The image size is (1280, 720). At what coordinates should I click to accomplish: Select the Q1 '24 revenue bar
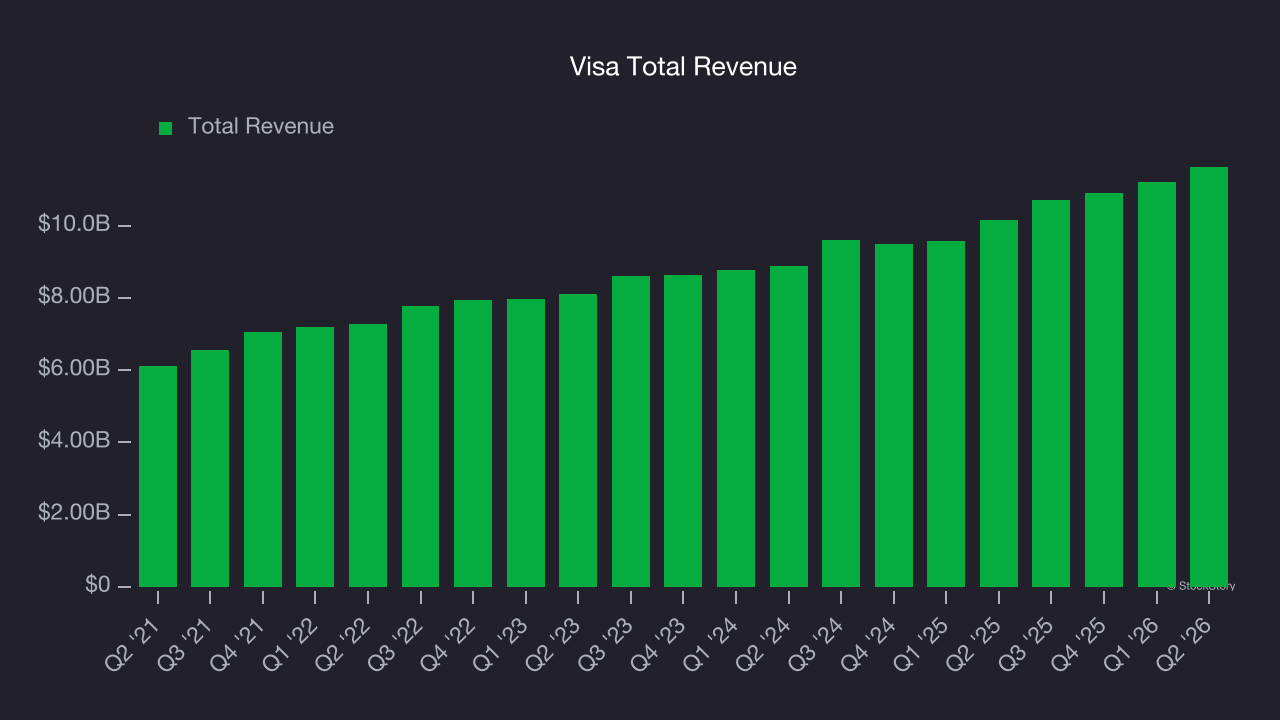click(736, 428)
